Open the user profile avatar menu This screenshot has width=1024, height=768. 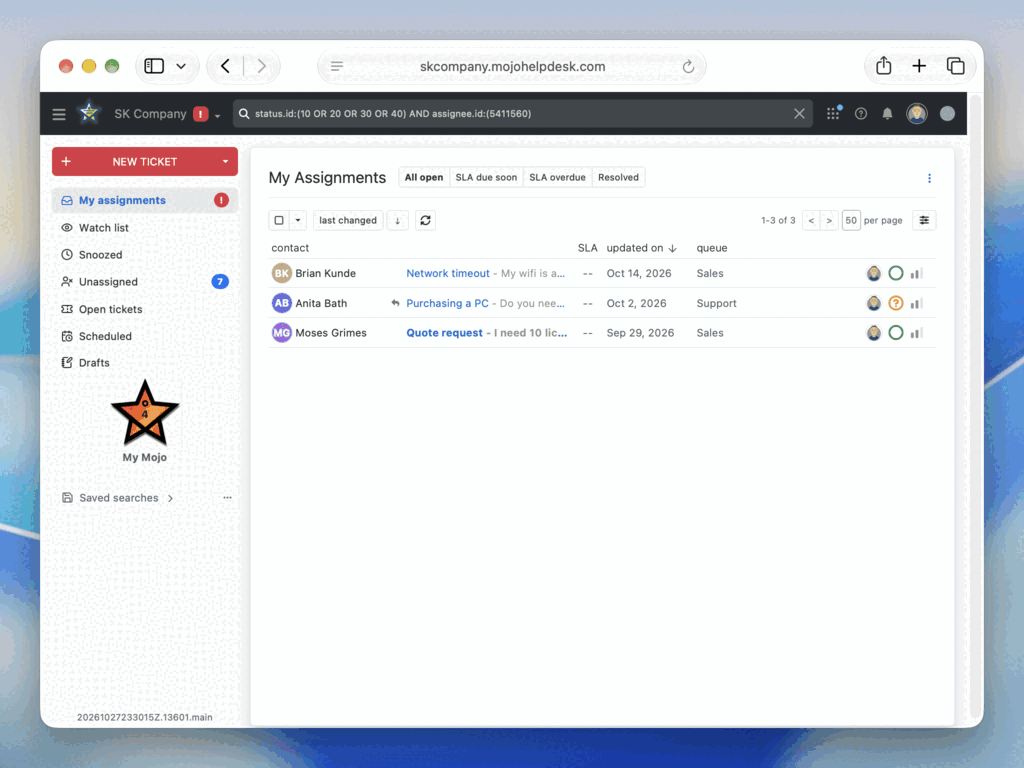(916, 114)
